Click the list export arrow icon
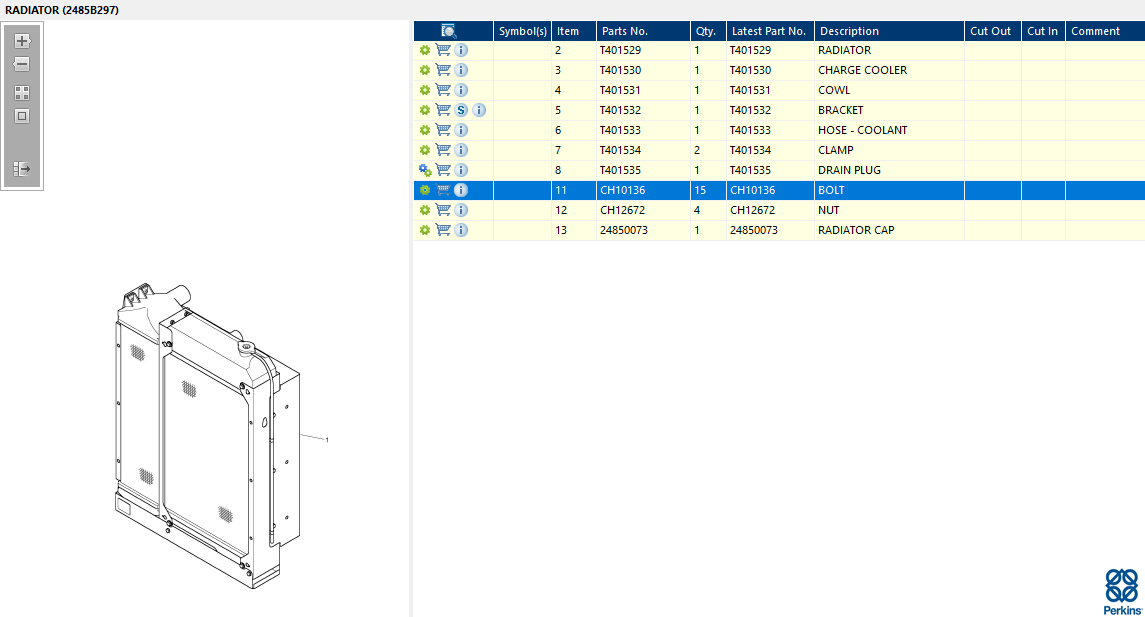 point(22,170)
